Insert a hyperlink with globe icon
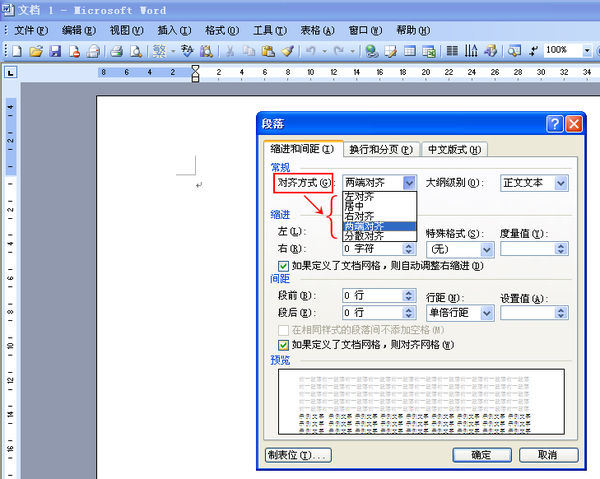 pos(371,51)
